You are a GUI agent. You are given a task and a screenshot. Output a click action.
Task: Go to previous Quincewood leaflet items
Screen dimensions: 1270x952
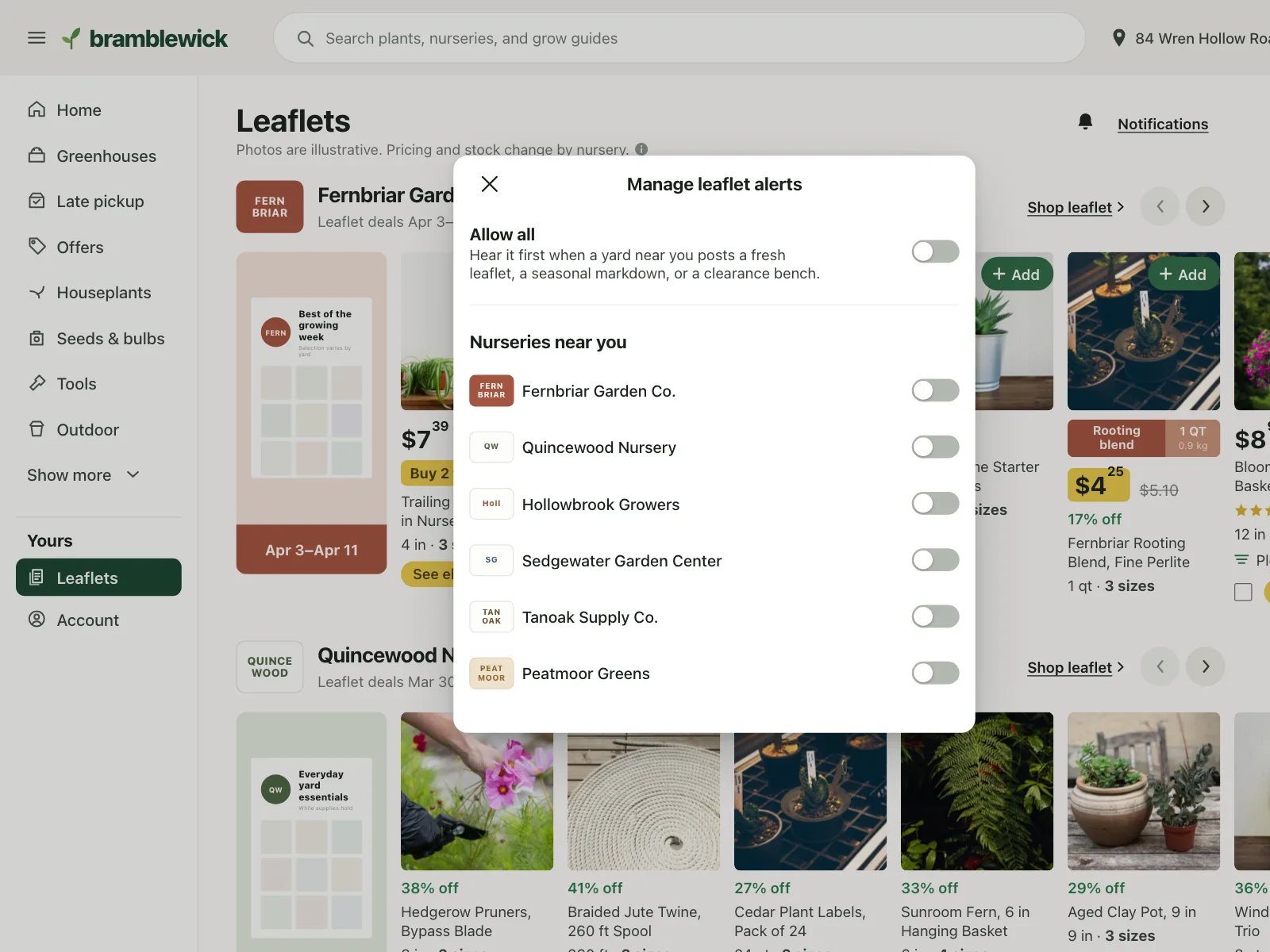(x=1160, y=666)
